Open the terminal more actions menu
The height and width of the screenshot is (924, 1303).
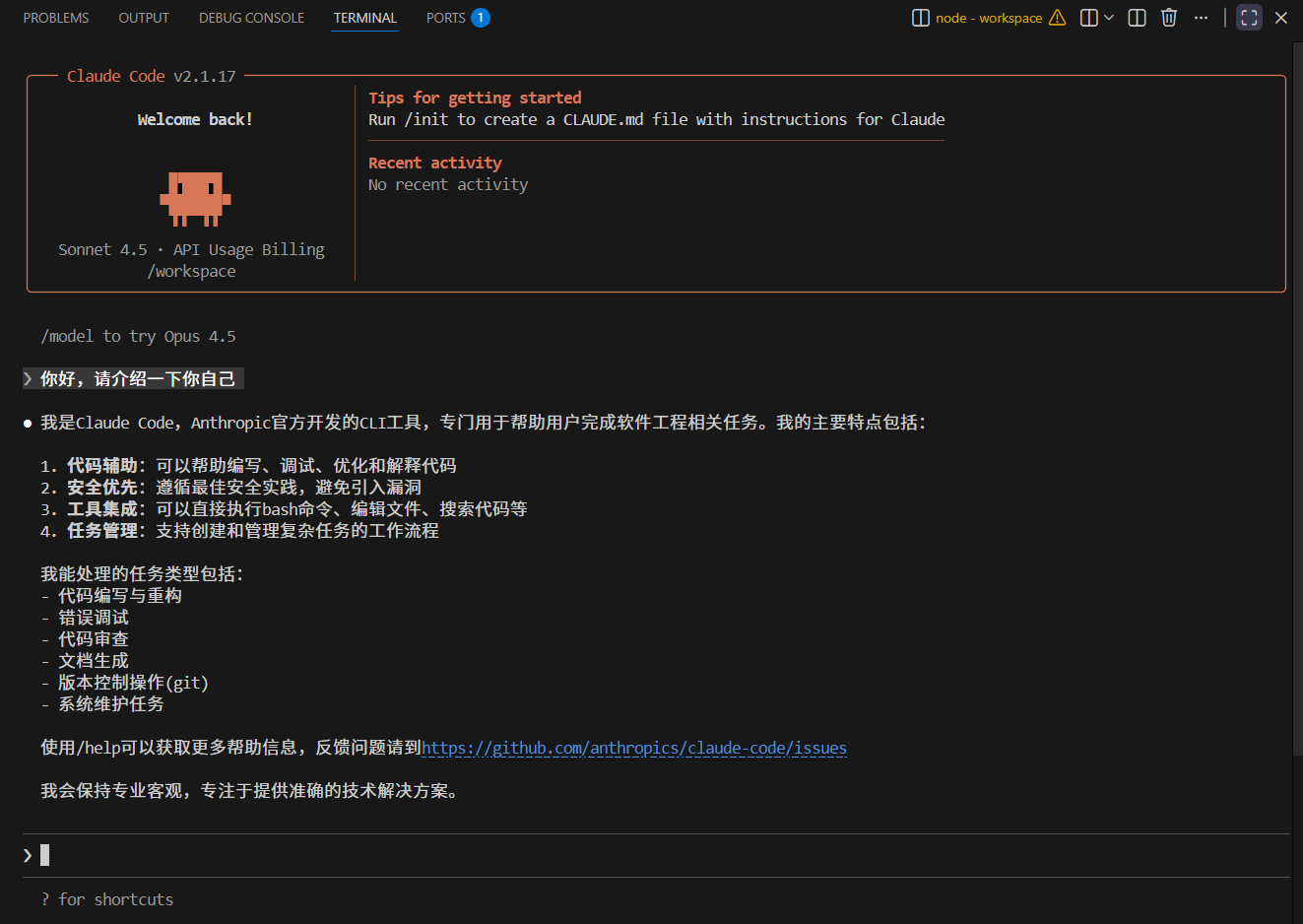coord(1201,18)
